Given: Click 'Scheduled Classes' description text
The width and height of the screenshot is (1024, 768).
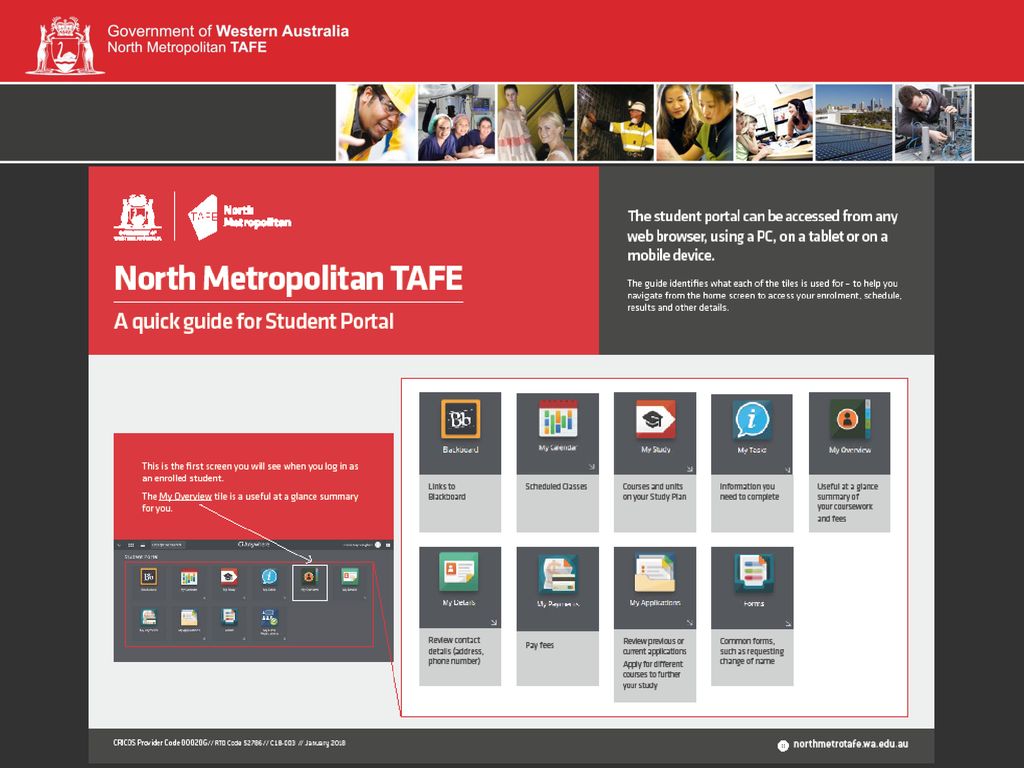Looking at the screenshot, I should point(556,487).
